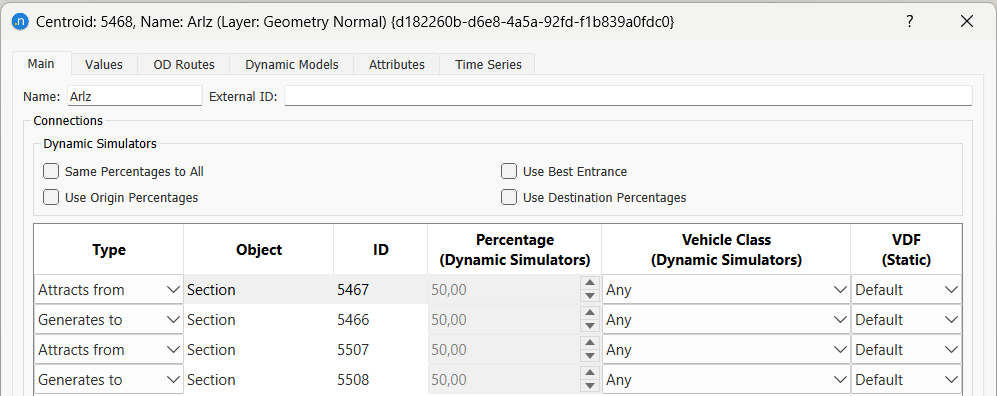Open the Dynamic Models tab
Screen dimensions: 997x396
click(292, 64)
